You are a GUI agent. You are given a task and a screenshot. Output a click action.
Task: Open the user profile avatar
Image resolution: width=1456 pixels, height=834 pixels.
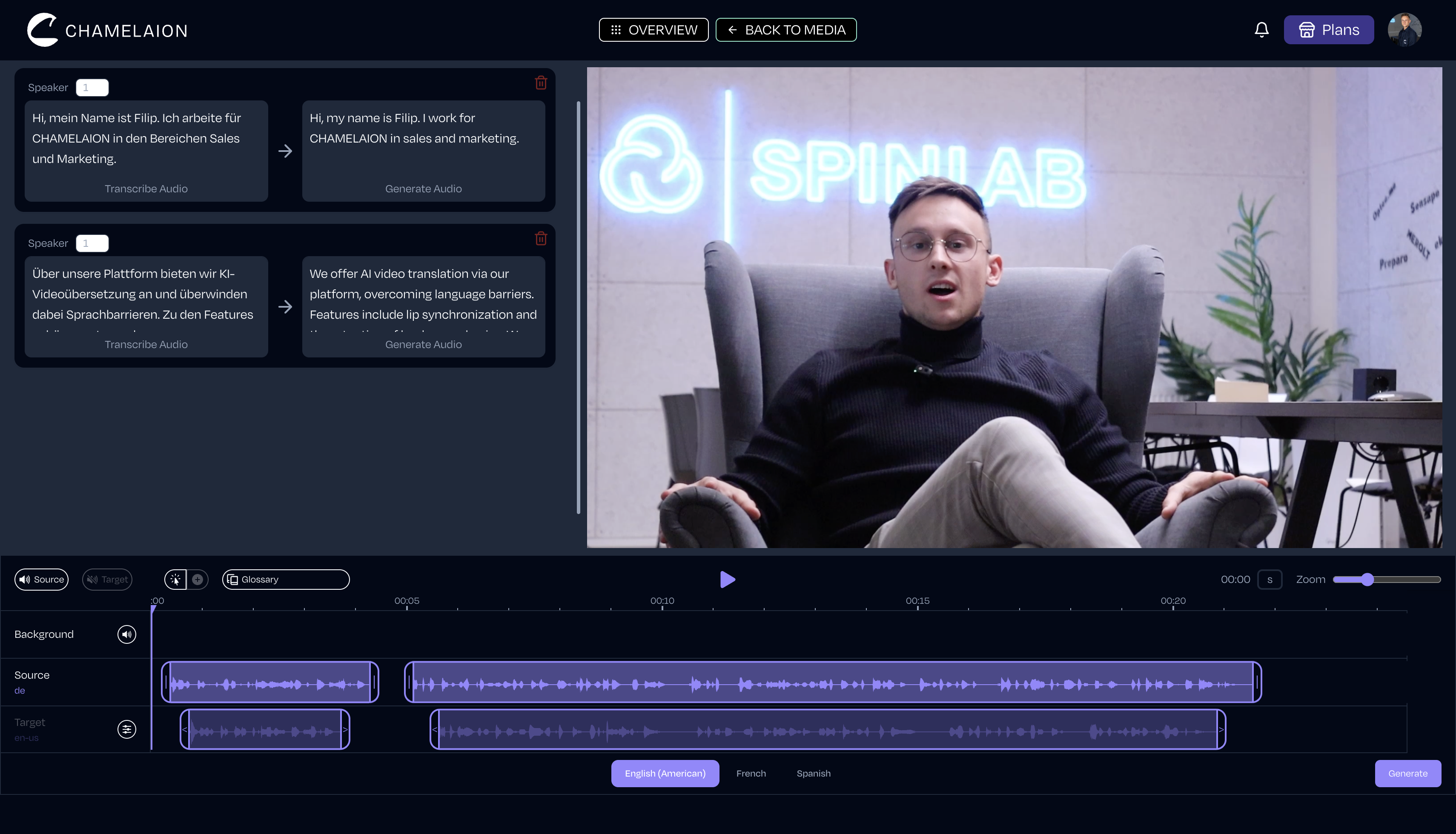click(1404, 30)
